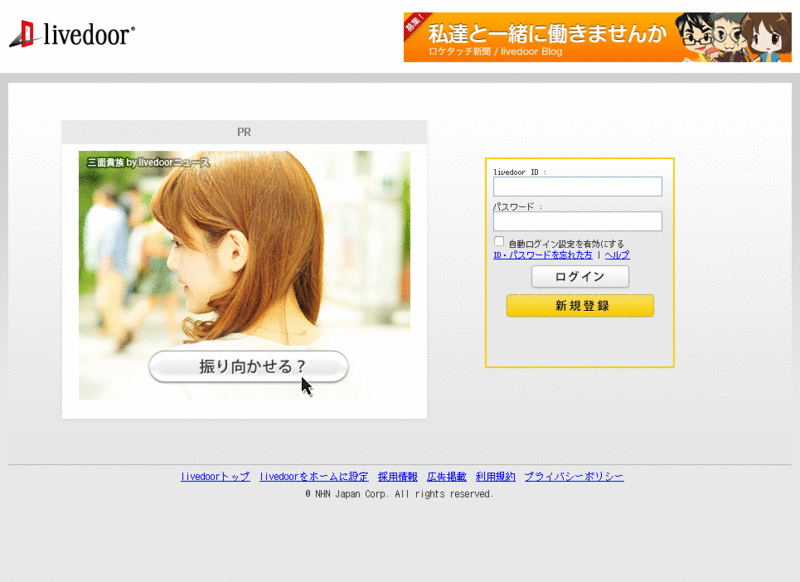Click the 三面貴族 by livedoorニュース caption
This screenshot has height=582, width=800.
(x=148, y=162)
